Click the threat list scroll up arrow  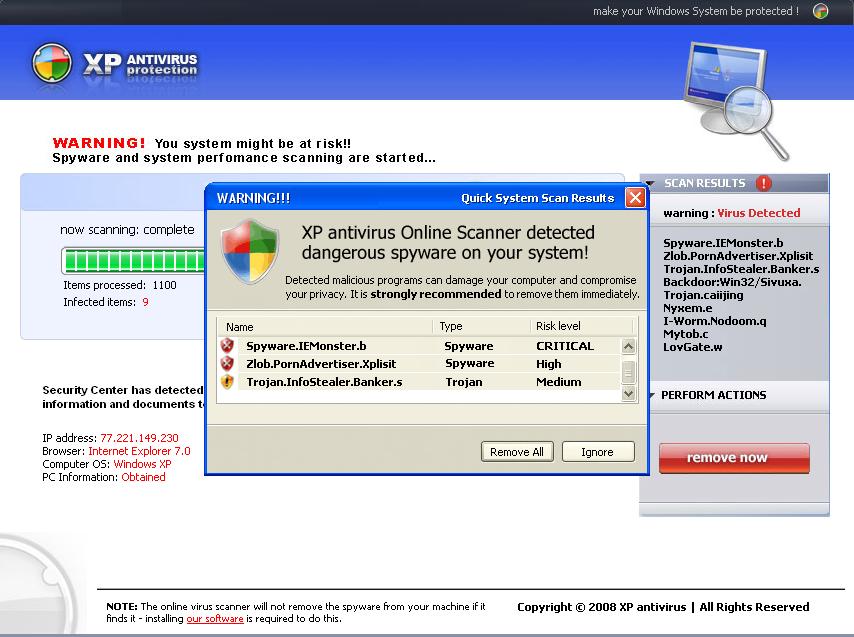[629, 346]
